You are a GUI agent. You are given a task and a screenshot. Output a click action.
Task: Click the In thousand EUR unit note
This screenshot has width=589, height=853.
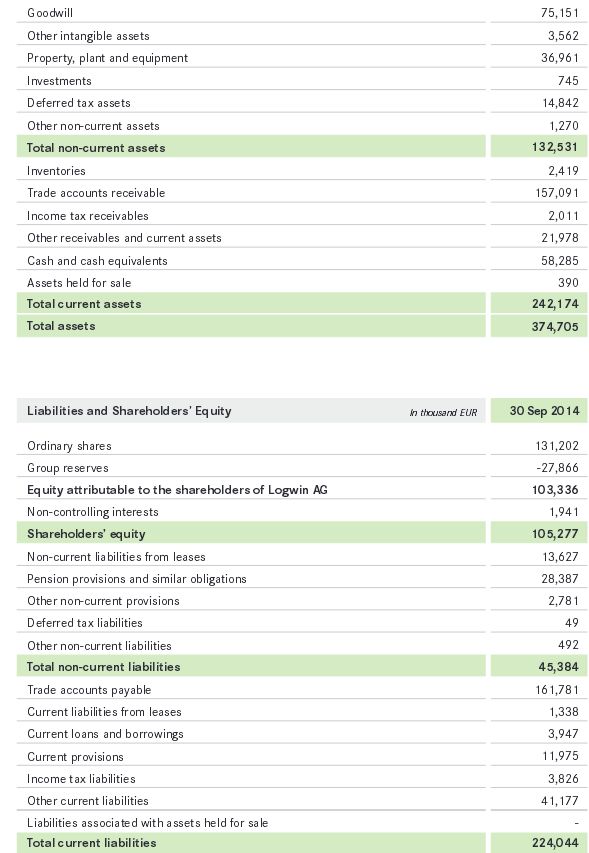coord(443,412)
